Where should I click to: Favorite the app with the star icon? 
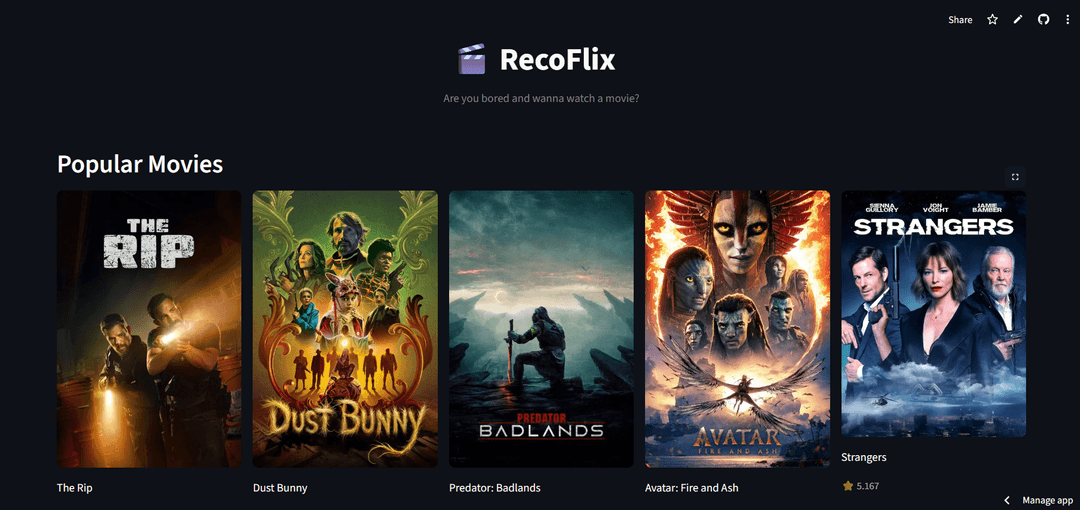click(993, 20)
